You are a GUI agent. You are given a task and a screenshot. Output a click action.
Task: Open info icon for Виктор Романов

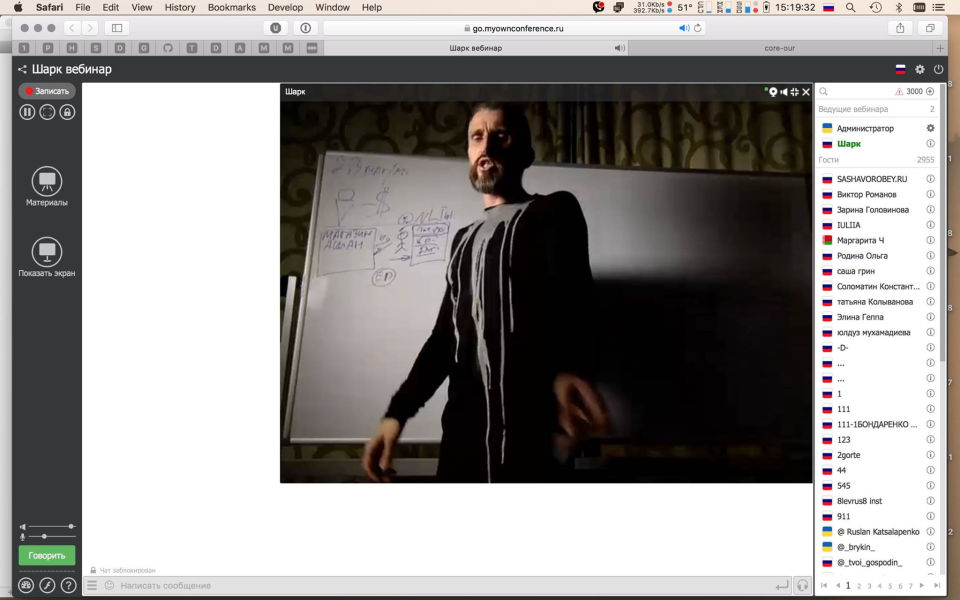pos(930,194)
